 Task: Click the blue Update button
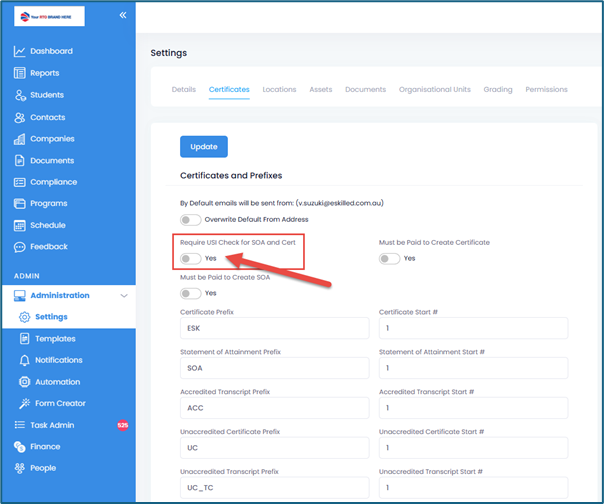203,147
